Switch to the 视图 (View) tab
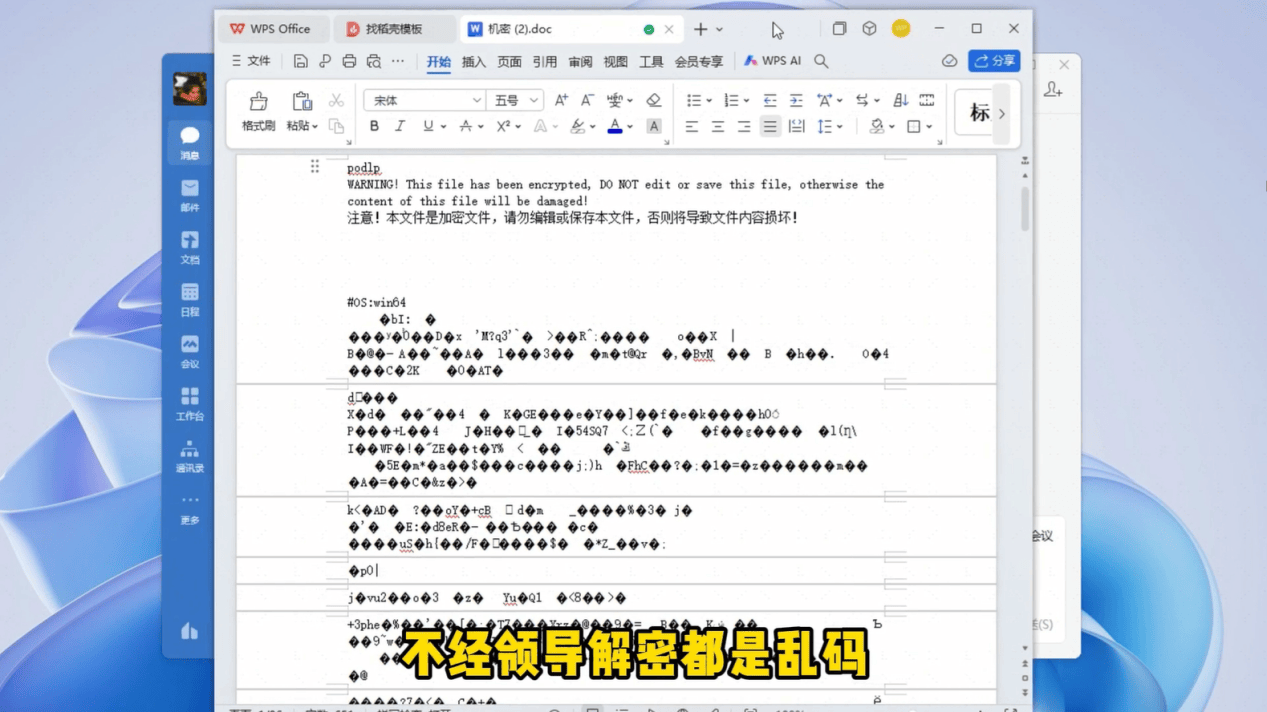Image resolution: width=1267 pixels, height=712 pixels. (x=616, y=62)
